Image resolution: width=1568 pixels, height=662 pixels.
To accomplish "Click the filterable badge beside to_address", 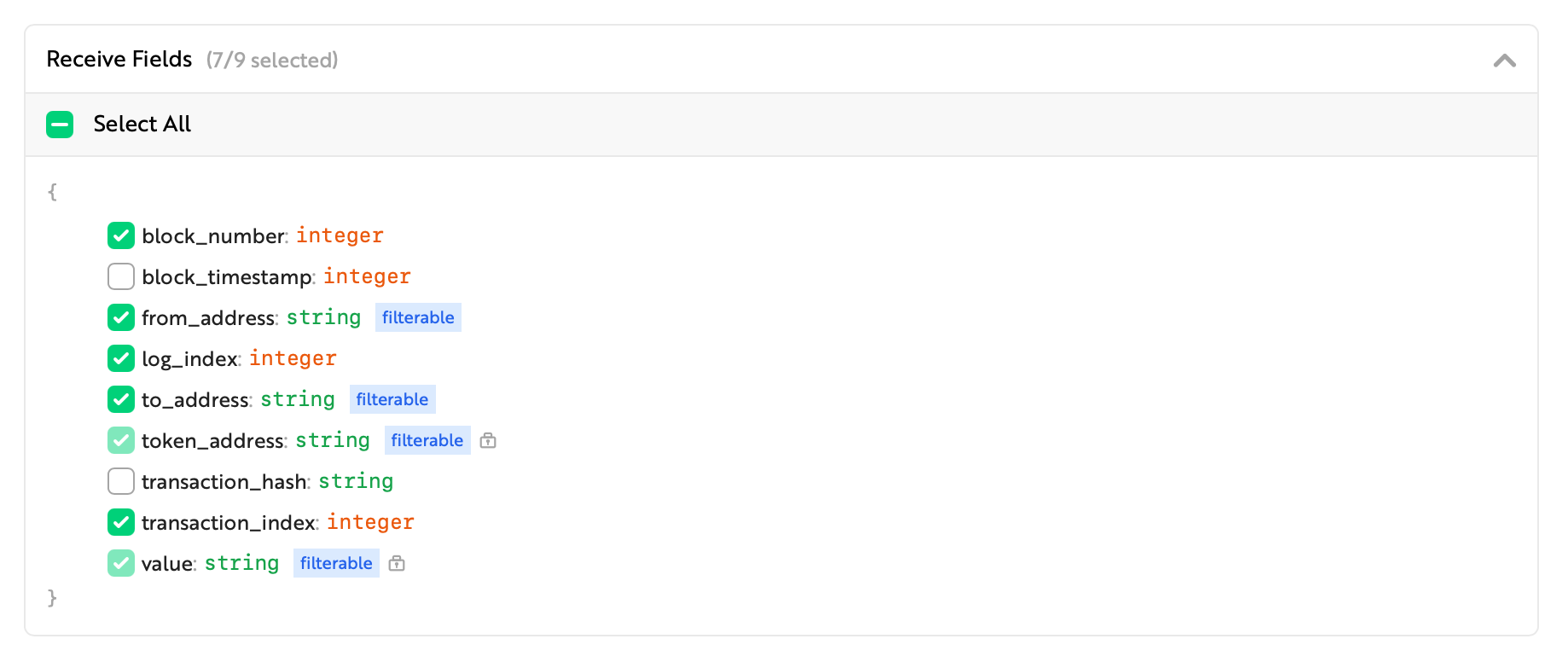I will [x=392, y=399].
